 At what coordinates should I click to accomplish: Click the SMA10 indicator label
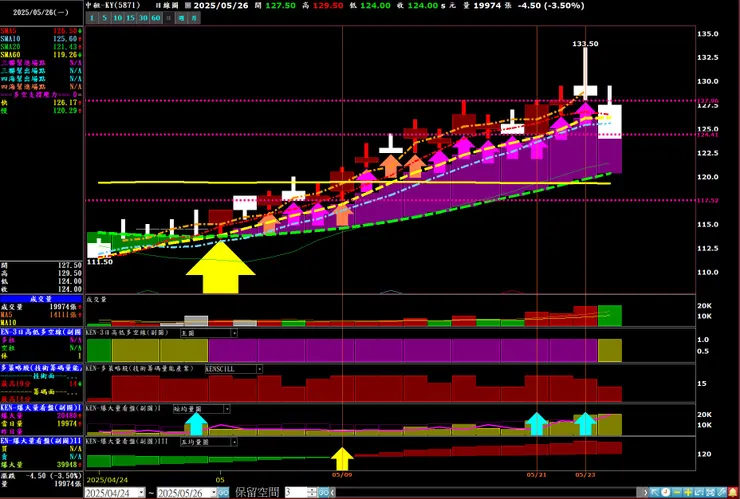[x=10, y=39]
